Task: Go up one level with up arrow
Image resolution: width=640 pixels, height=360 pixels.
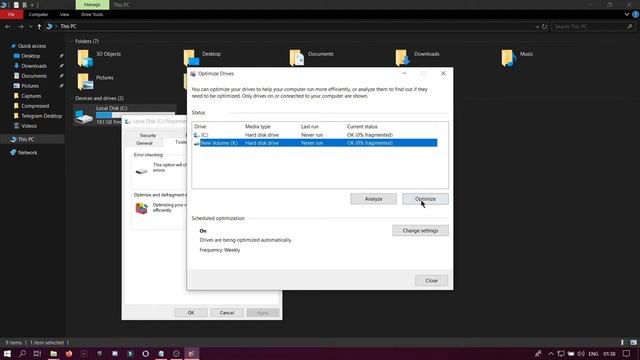Action: coord(39,27)
